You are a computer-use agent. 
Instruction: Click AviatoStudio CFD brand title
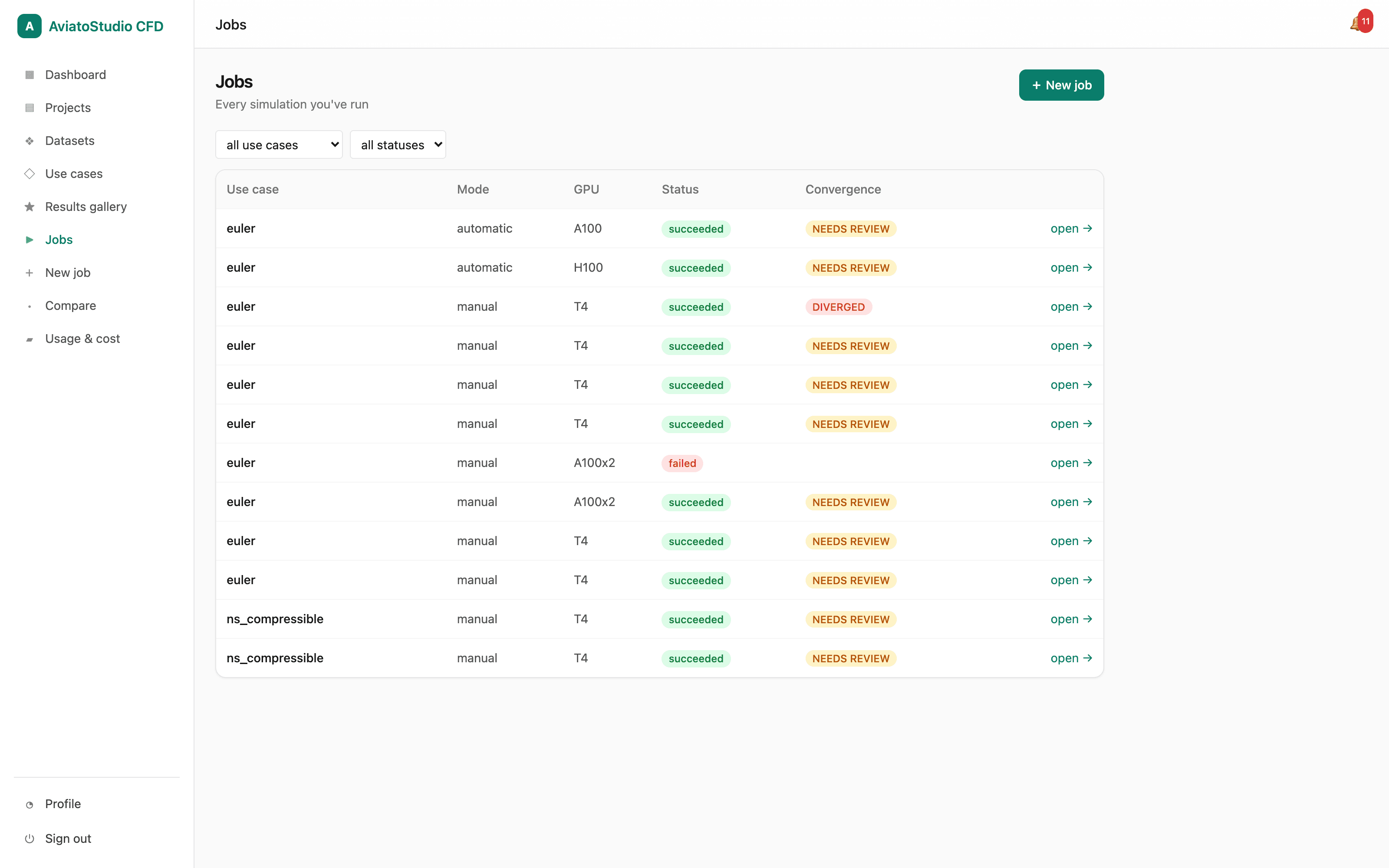coord(106,26)
